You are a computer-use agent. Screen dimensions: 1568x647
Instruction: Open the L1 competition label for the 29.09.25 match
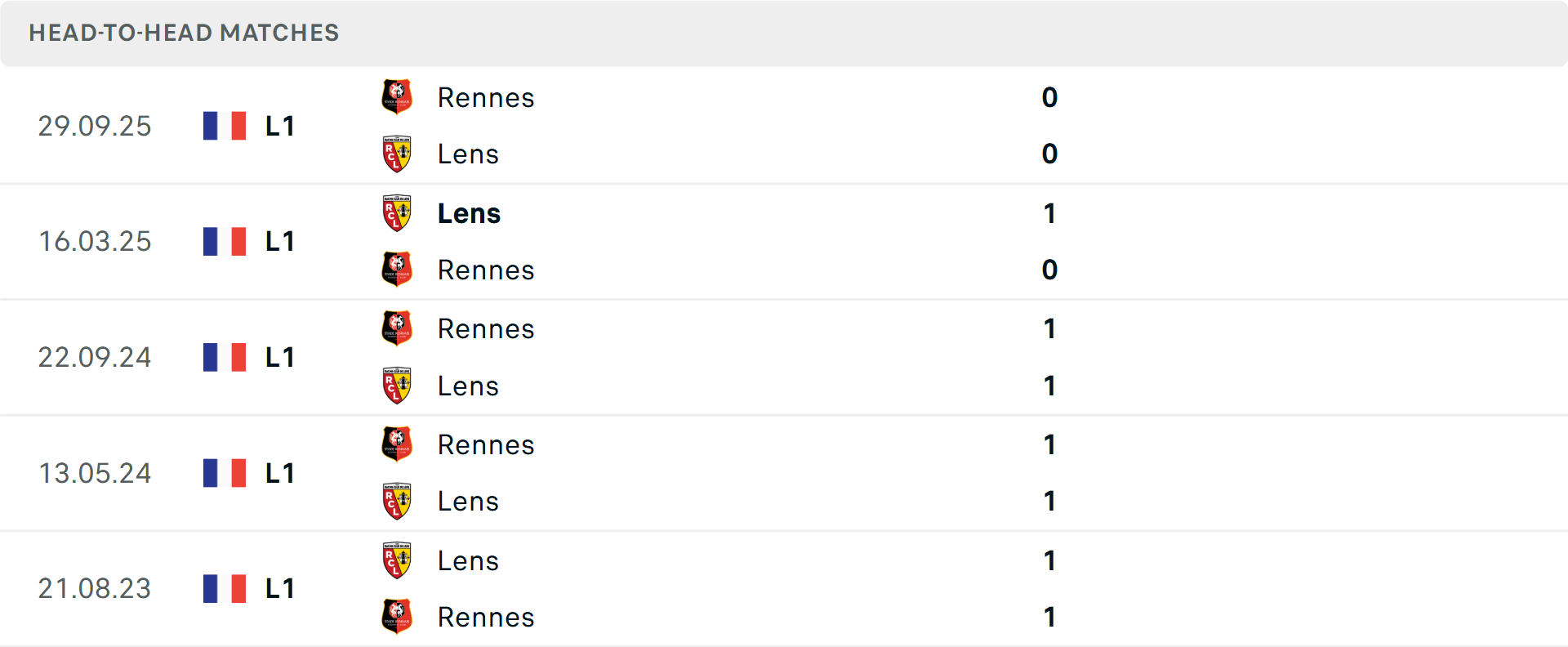point(279,125)
